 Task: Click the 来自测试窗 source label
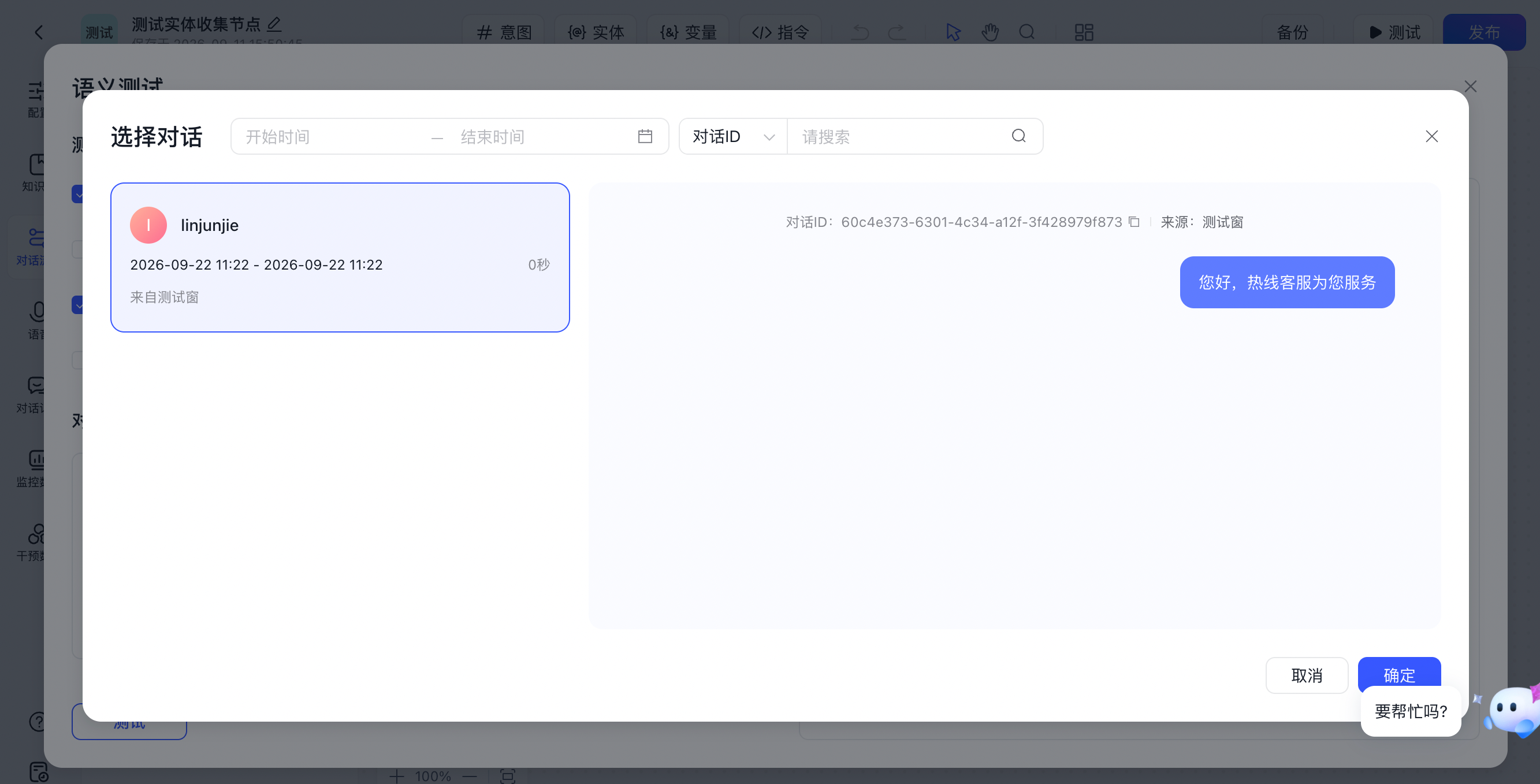click(165, 297)
